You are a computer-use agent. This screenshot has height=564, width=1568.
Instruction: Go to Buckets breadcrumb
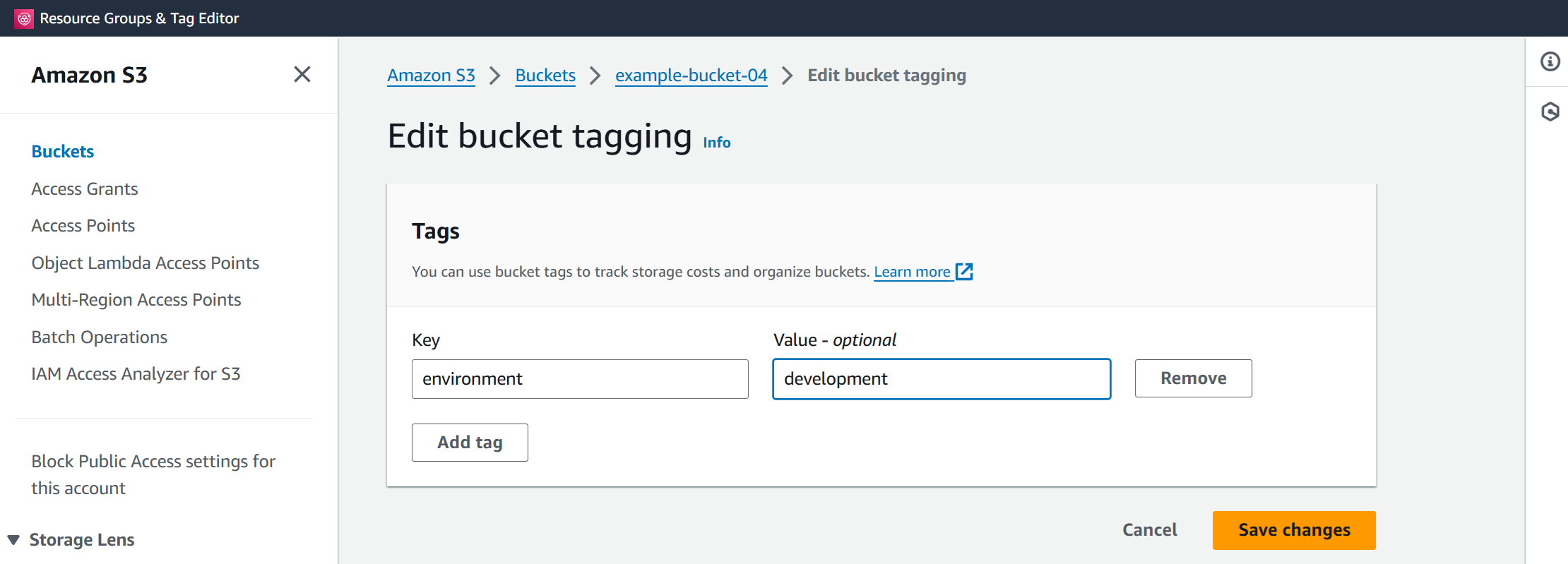click(x=545, y=76)
